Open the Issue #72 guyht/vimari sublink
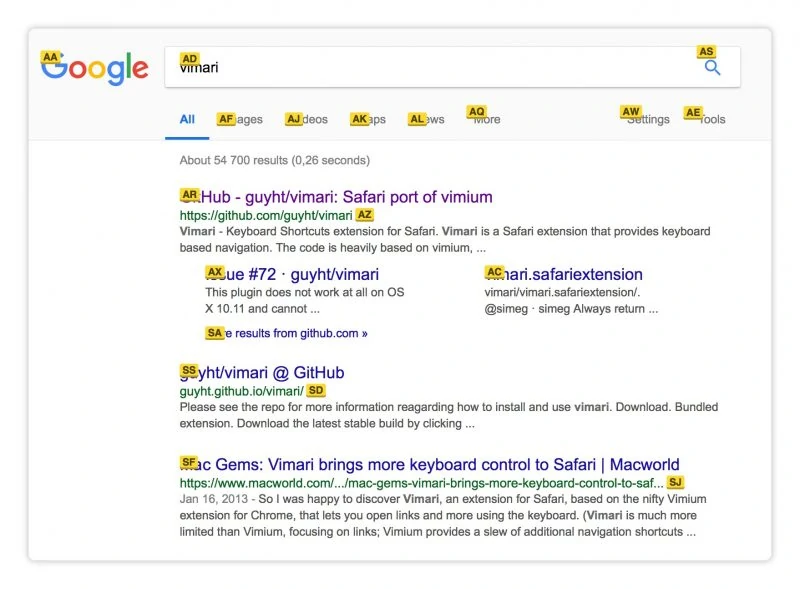The height and width of the screenshot is (589, 800). [292, 275]
